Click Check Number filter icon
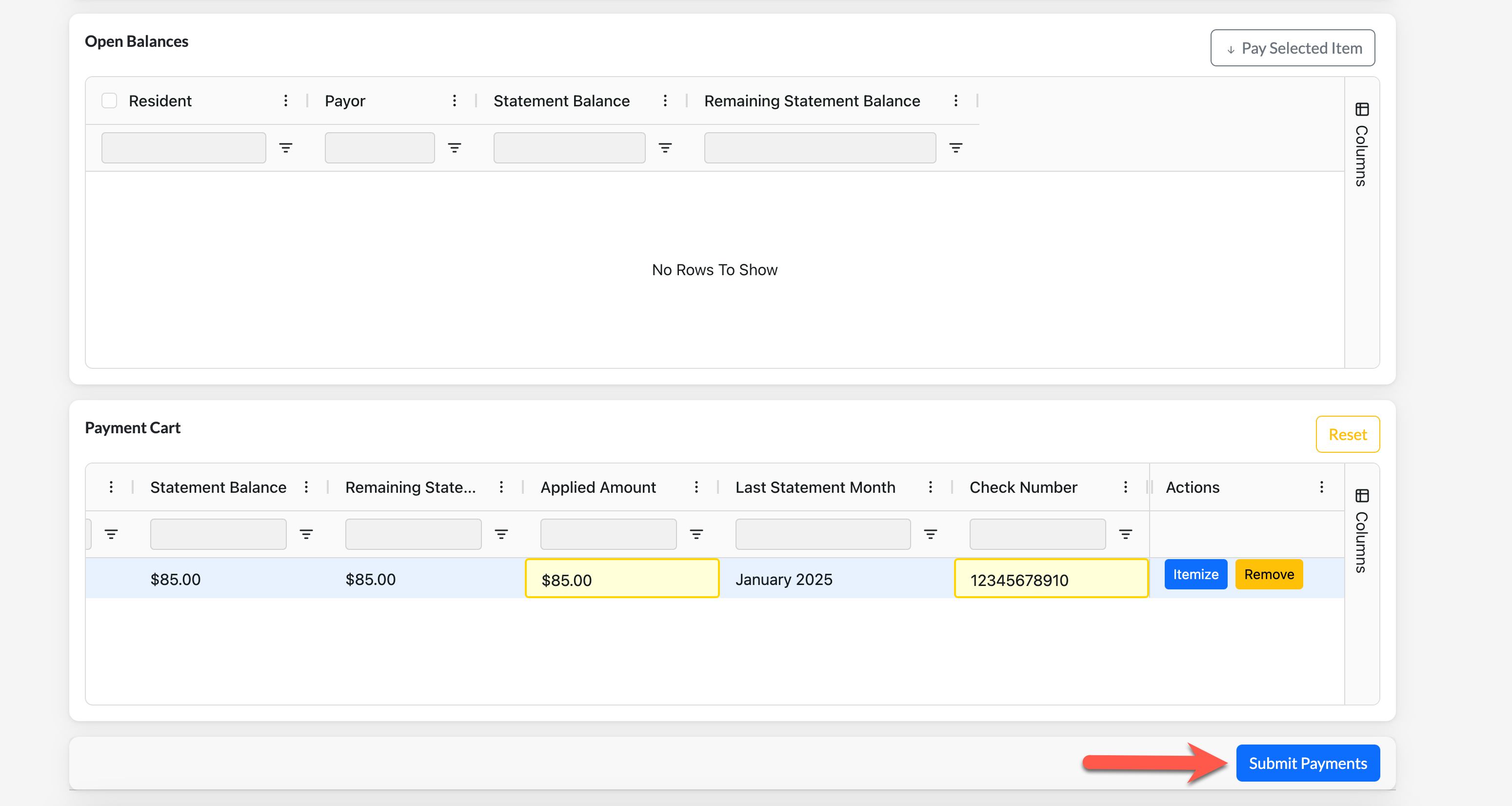 tap(1125, 534)
